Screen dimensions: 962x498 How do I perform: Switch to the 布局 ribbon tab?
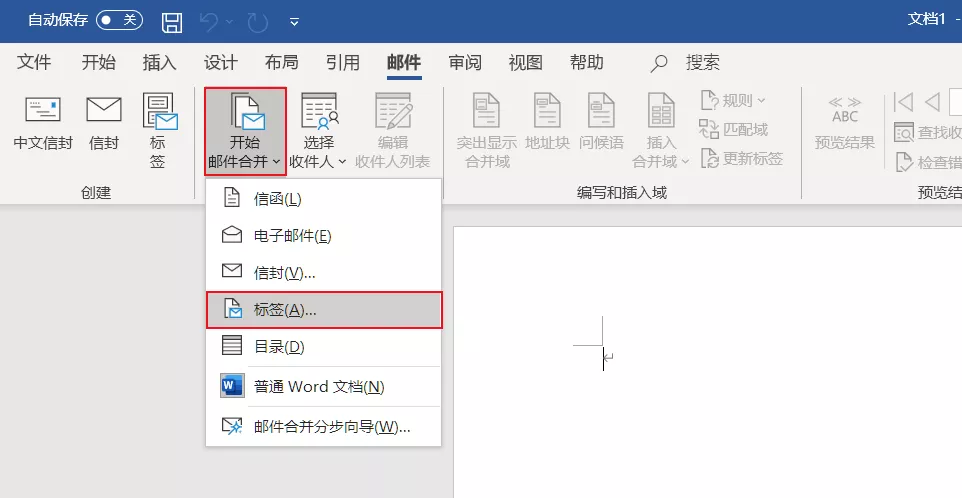(x=282, y=62)
